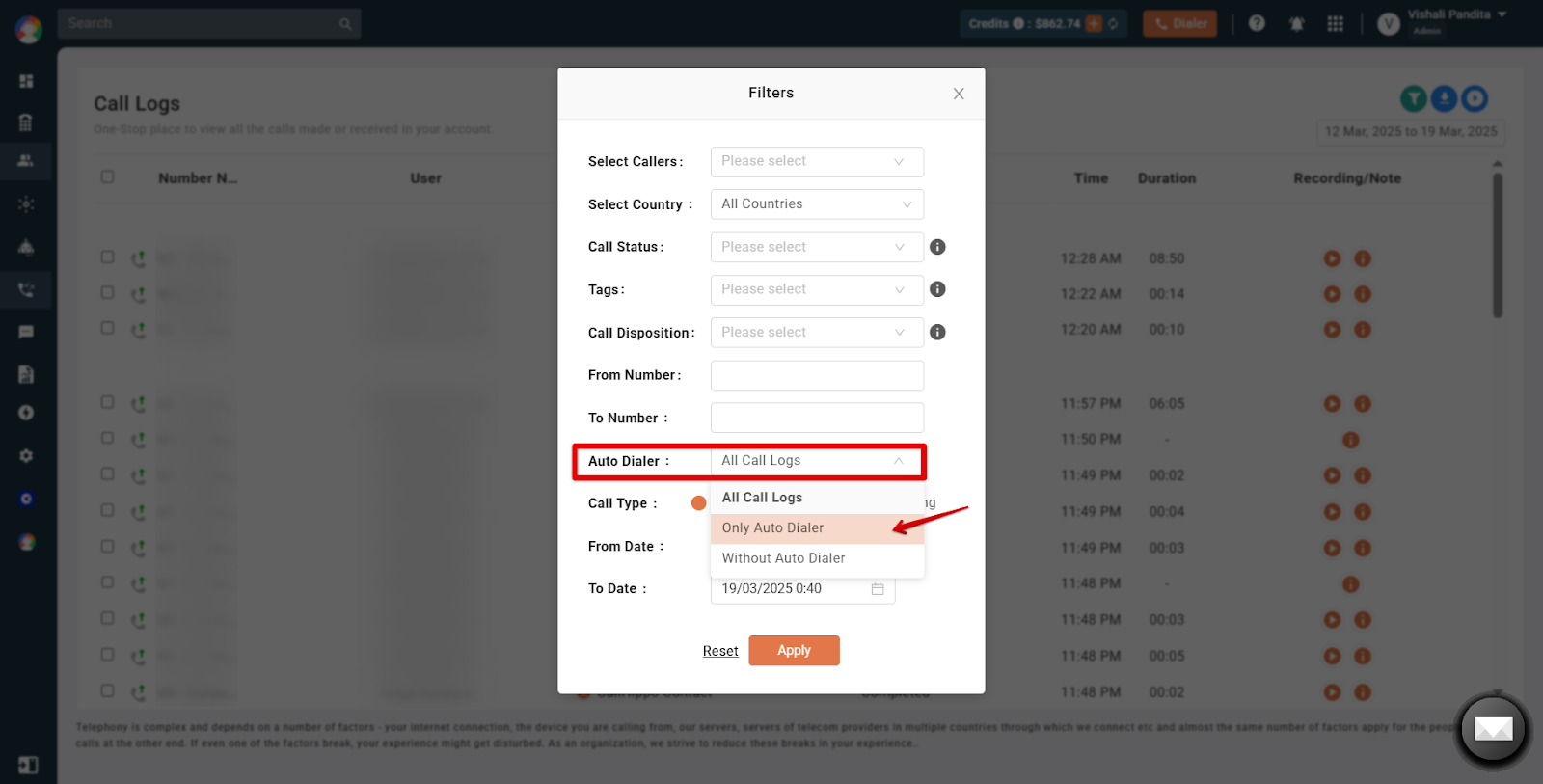Play recording of the 12:20 AM call

pos(1332,330)
